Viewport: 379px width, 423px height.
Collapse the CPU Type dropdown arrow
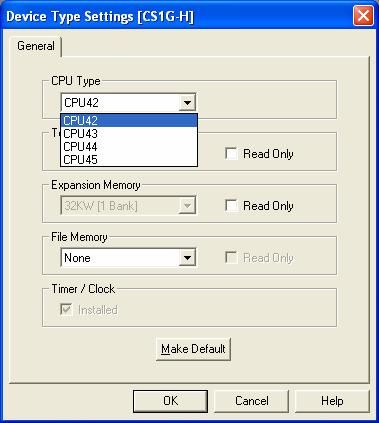point(187,103)
